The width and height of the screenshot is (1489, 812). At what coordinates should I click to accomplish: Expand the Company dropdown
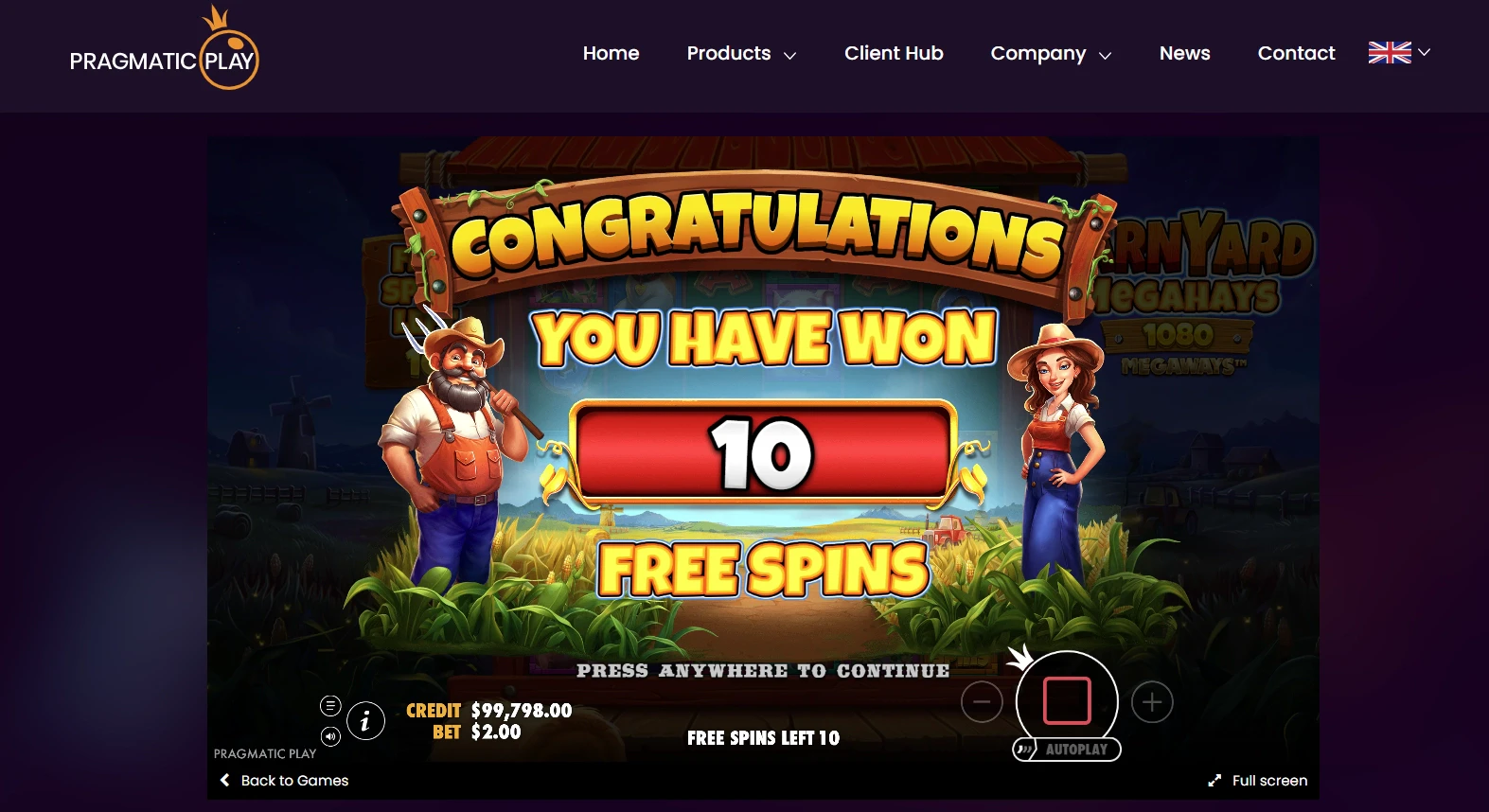[x=1051, y=54]
